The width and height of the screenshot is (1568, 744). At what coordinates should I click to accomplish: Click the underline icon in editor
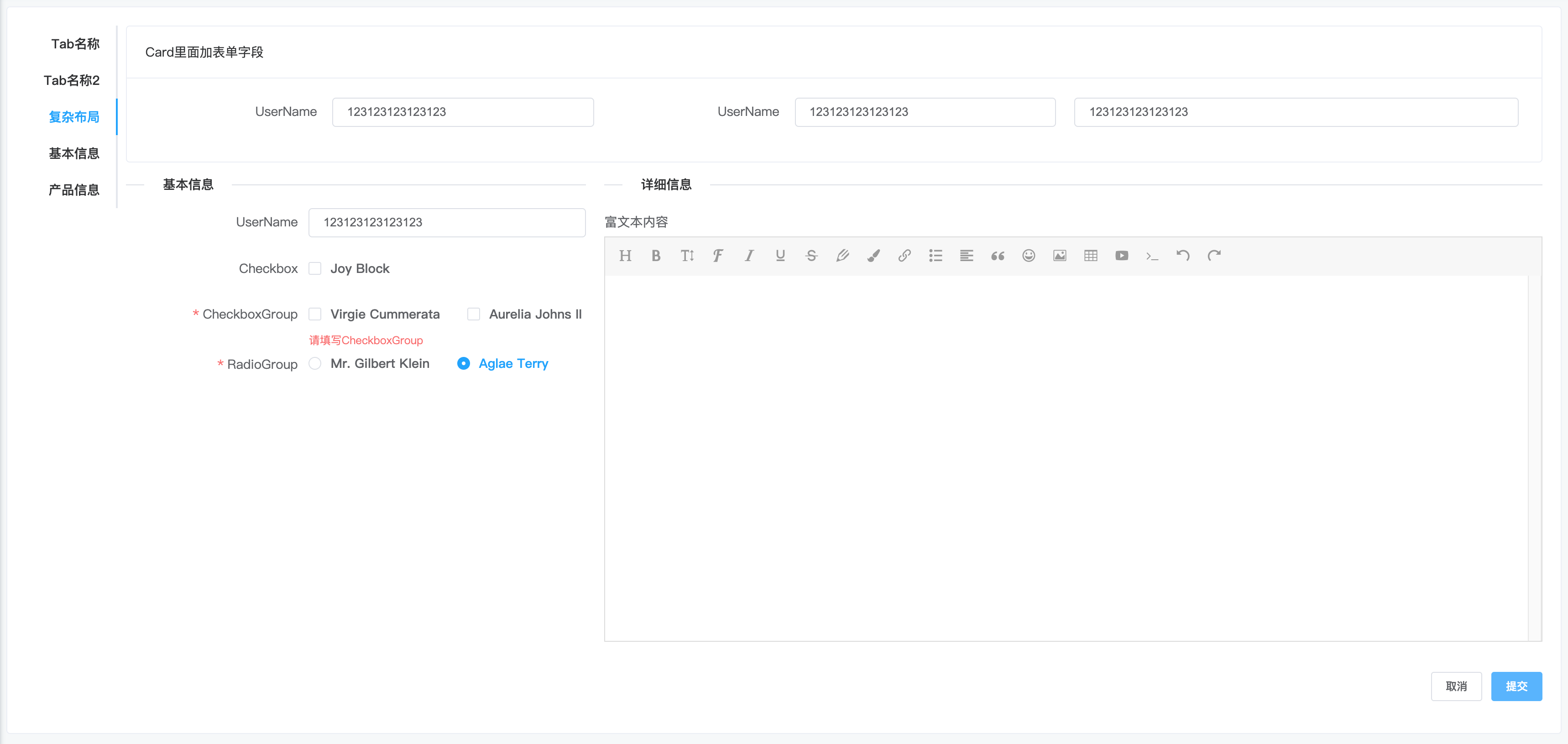coord(780,256)
